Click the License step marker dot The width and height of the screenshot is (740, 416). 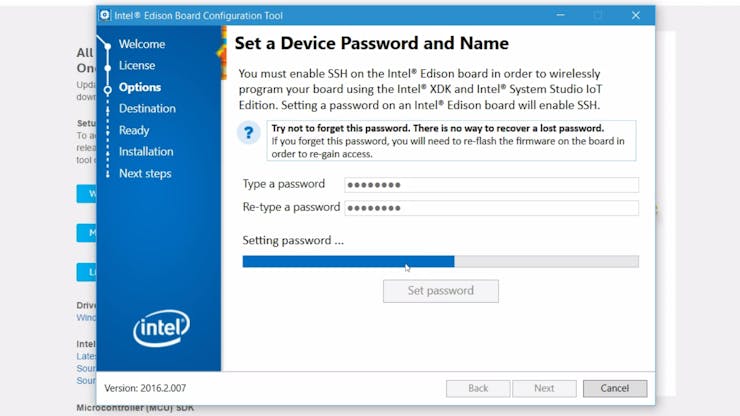(108, 68)
